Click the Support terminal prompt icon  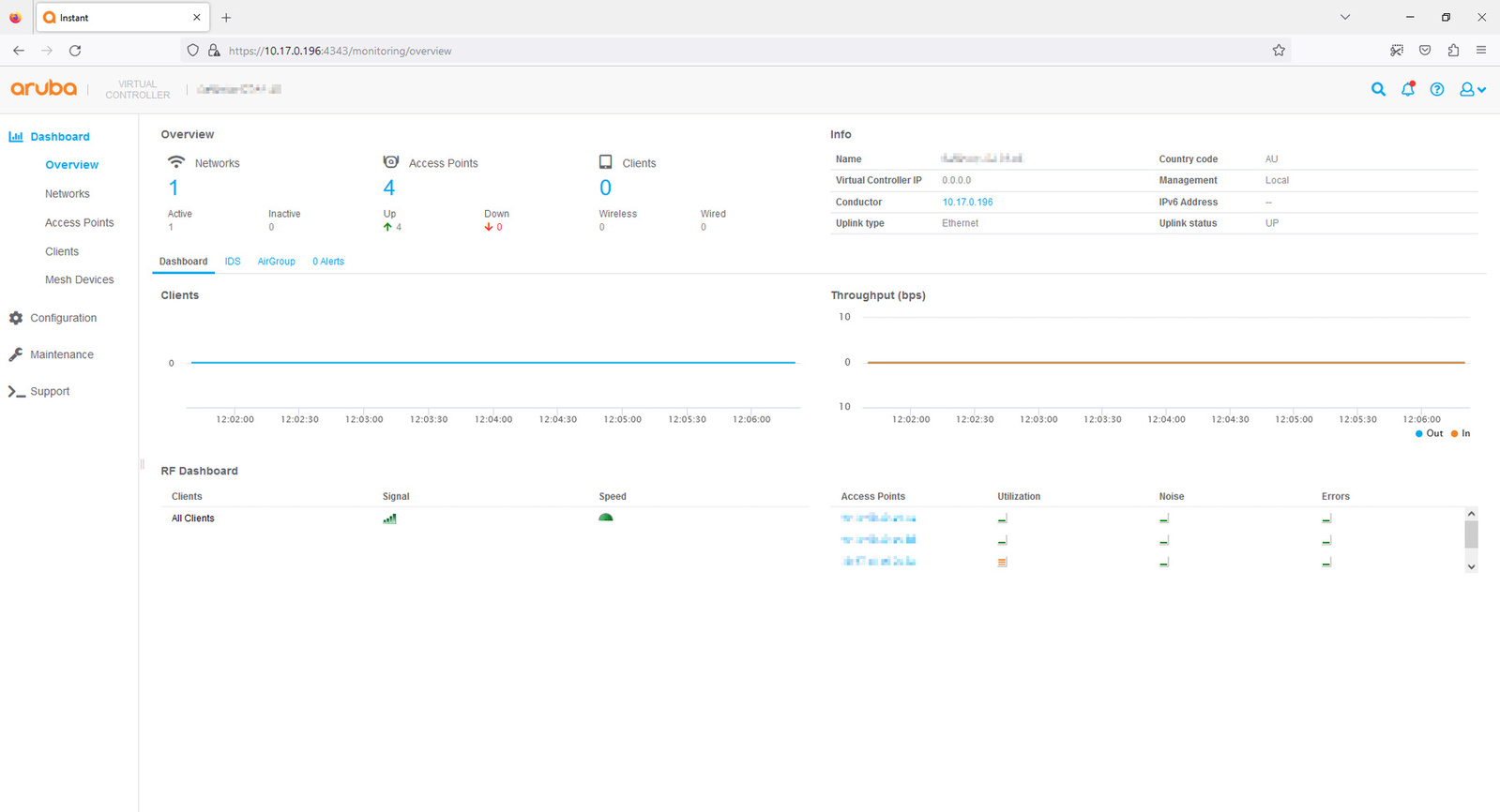coord(16,391)
